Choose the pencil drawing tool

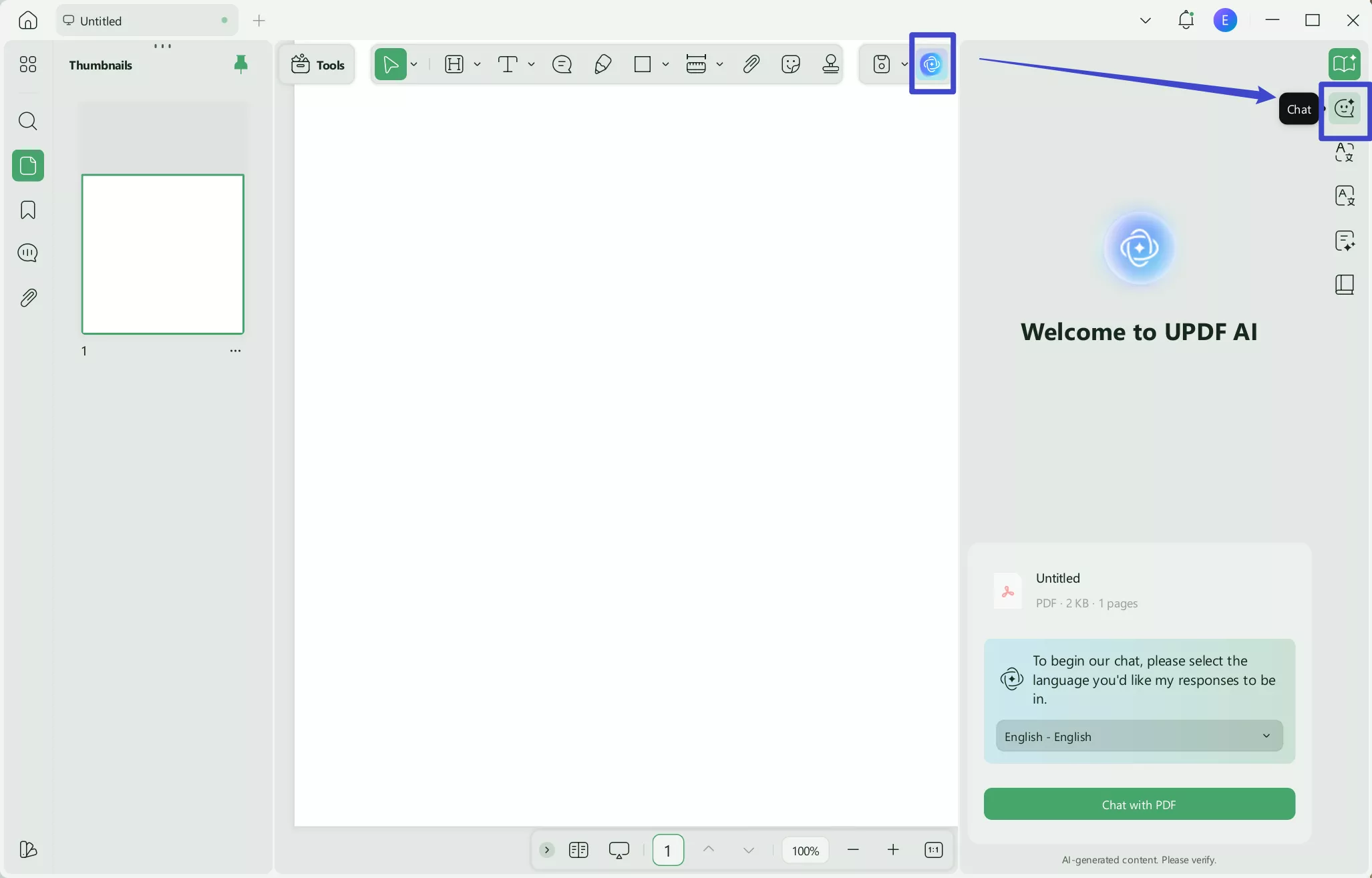(x=603, y=64)
